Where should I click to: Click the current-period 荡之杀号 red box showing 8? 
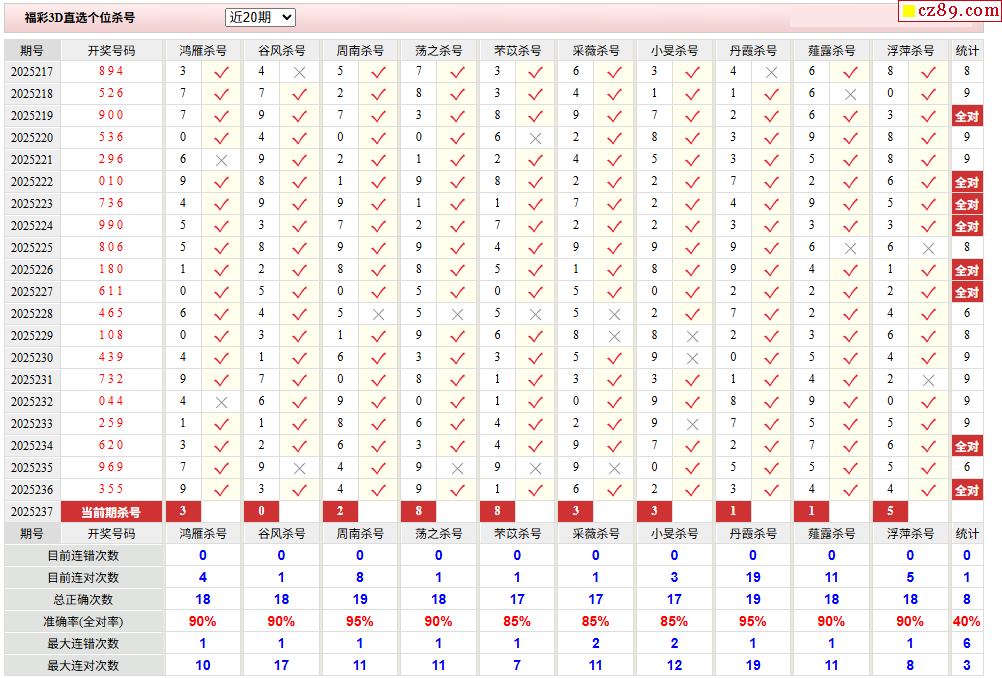tap(419, 511)
